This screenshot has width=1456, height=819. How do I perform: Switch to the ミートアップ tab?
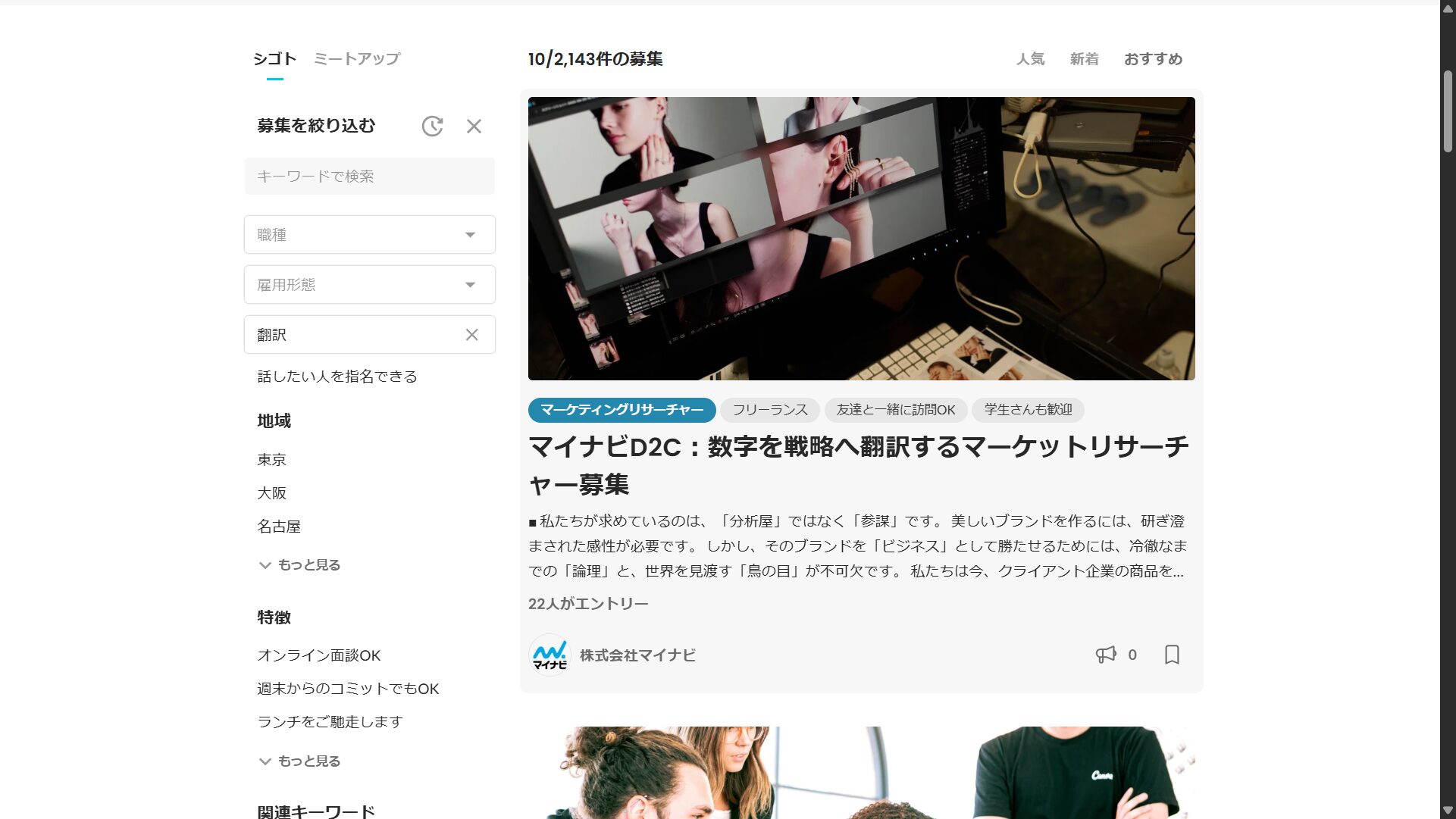click(356, 58)
